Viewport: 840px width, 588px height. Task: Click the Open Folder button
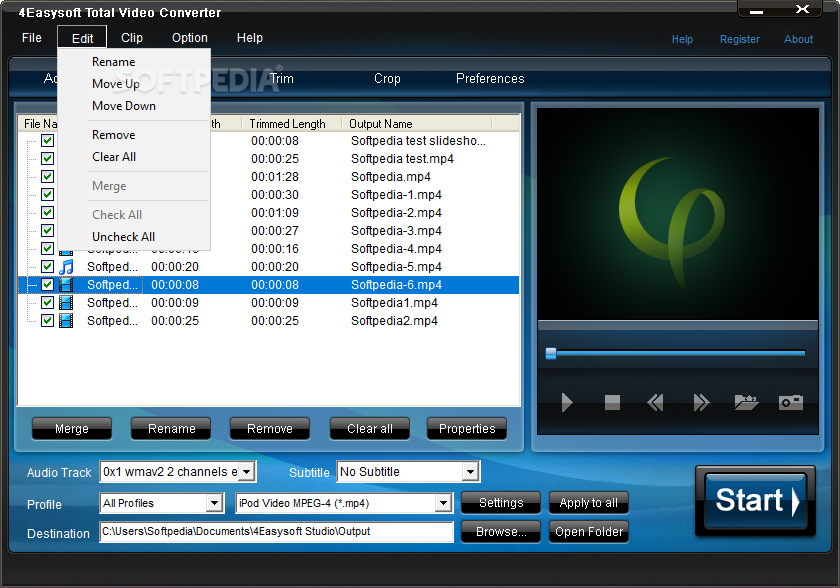(589, 532)
